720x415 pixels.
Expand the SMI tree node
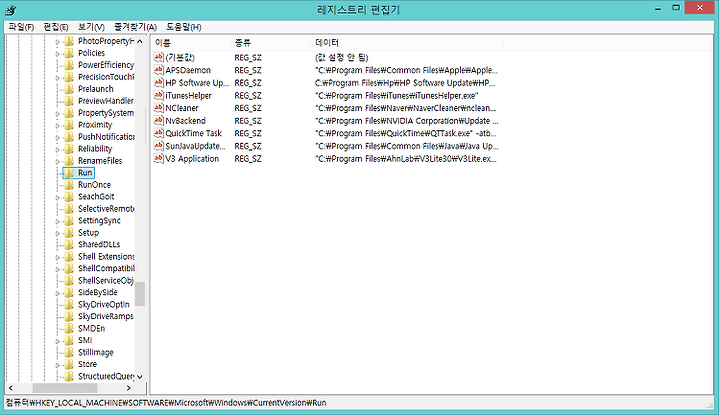(x=57, y=341)
